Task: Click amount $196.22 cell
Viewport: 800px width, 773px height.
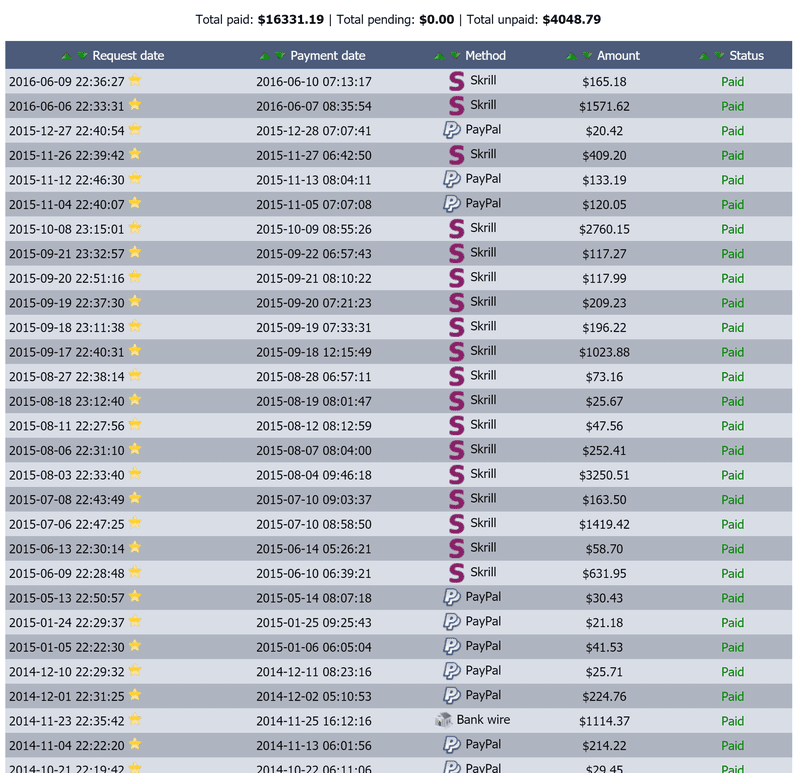Action: (604, 328)
